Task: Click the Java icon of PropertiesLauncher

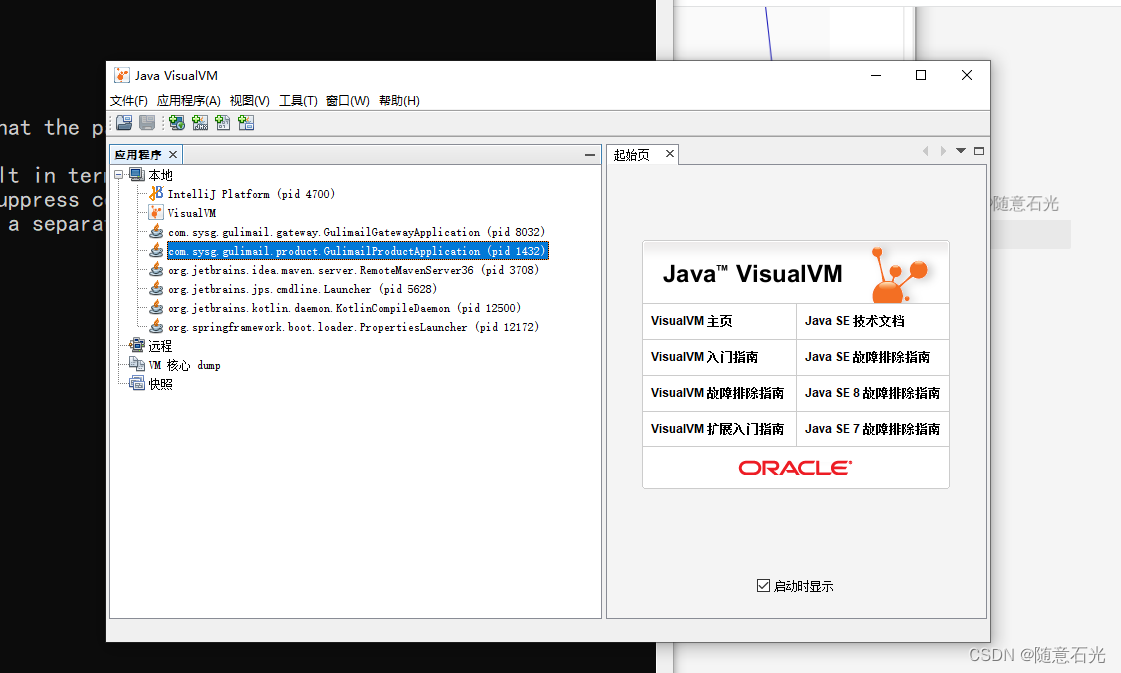Action: pyautogui.click(x=156, y=327)
